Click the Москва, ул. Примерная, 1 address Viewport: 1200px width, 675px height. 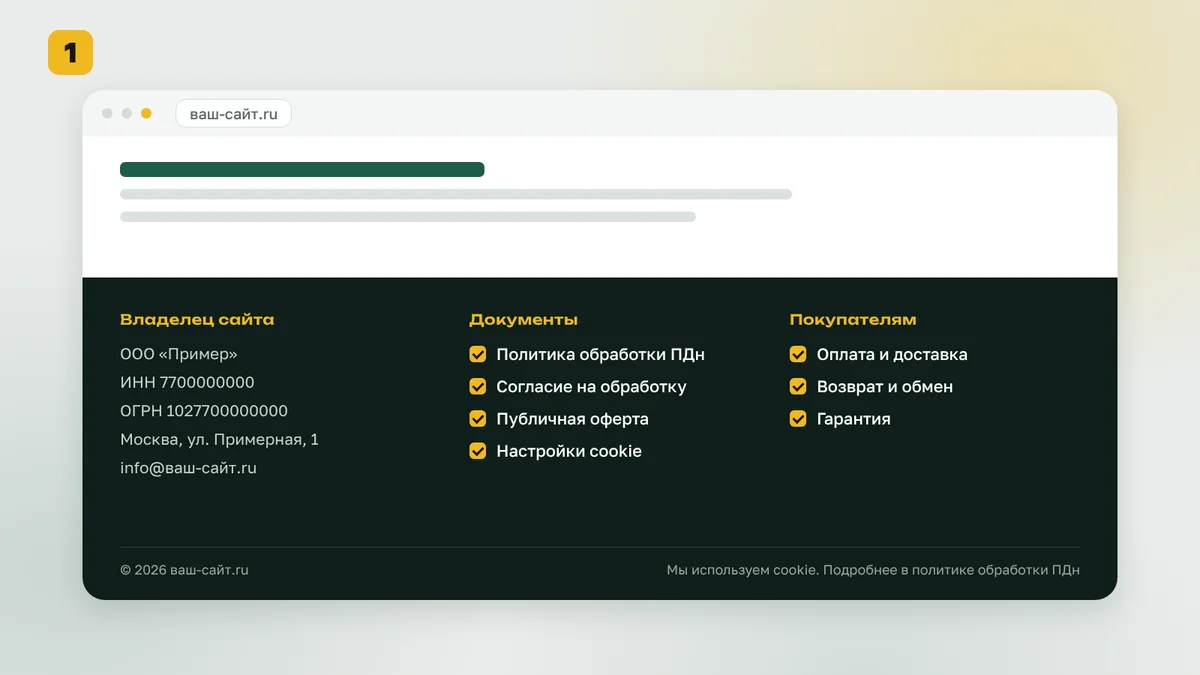(x=220, y=439)
